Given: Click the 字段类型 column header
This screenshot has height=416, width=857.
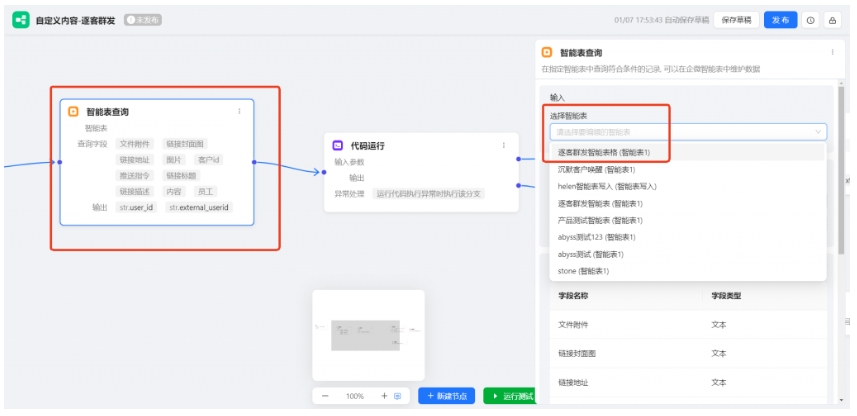Looking at the screenshot, I should coord(726,296).
